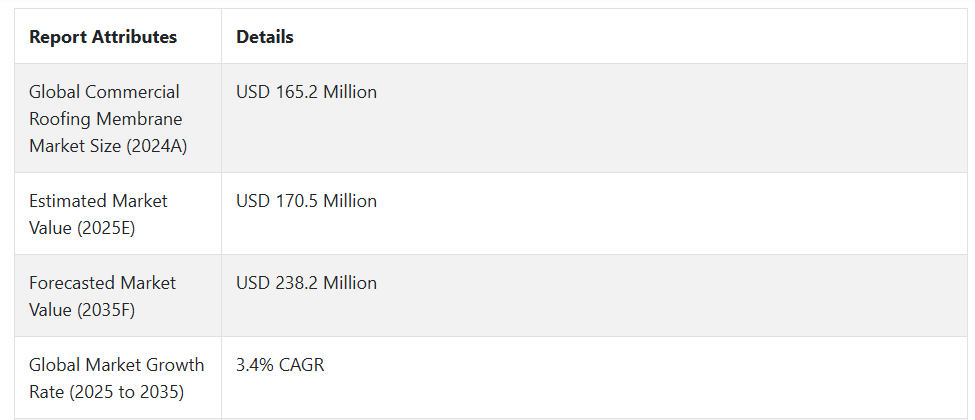Click the '3.4% CAGR' value
Image resolution: width=975 pixels, height=420 pixels.
[280, 365]
